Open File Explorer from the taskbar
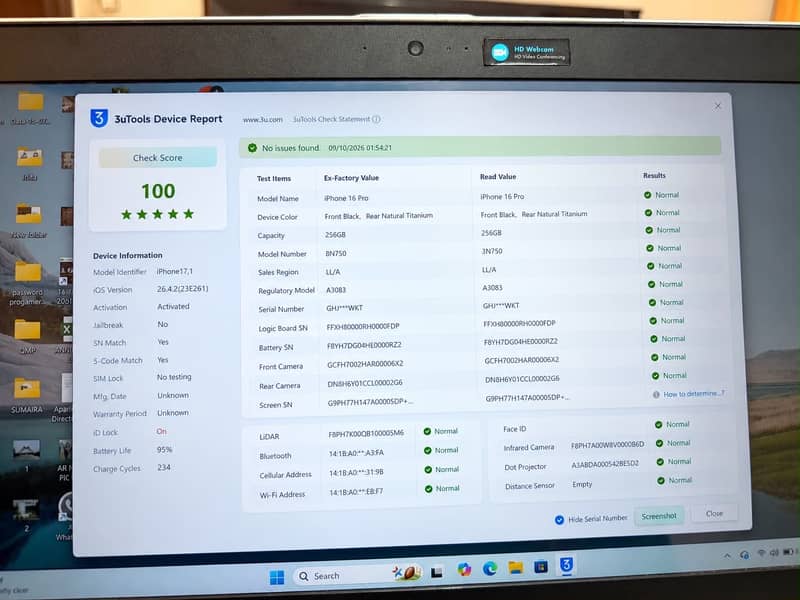Image resolution: width=800 pixels, height=600 pixels. pos(515,567)
